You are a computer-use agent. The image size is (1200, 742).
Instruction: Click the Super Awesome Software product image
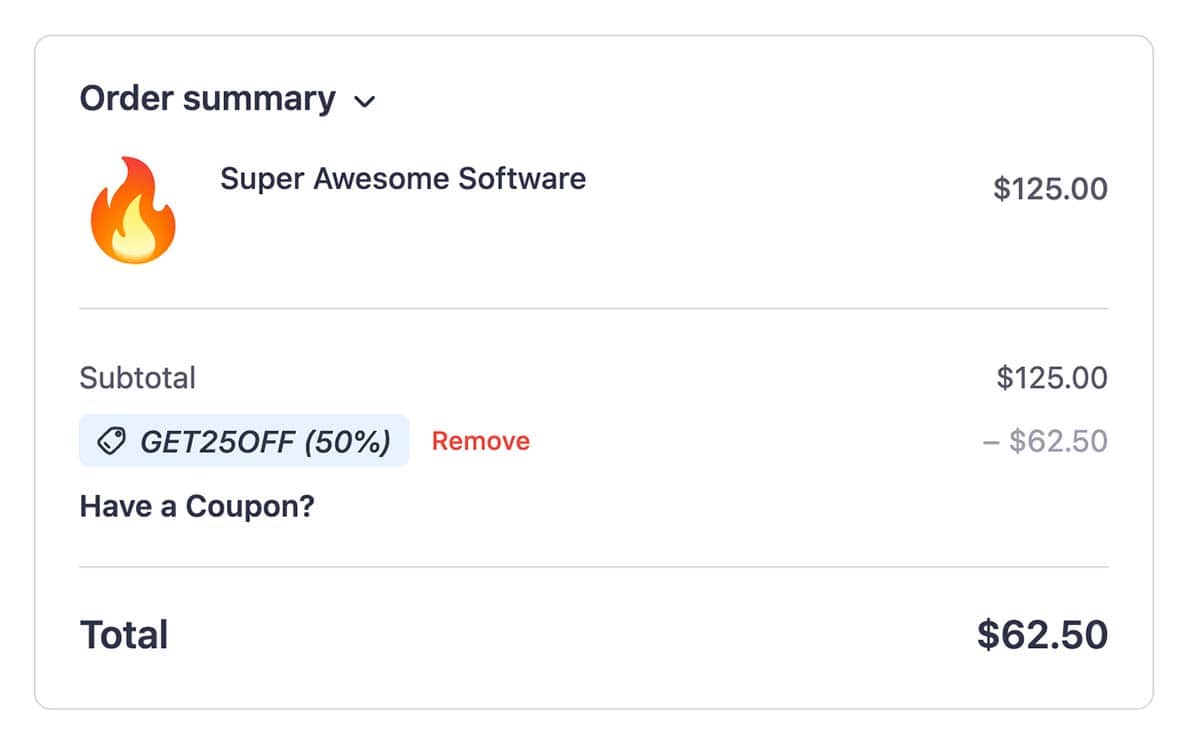pos(136,210)
